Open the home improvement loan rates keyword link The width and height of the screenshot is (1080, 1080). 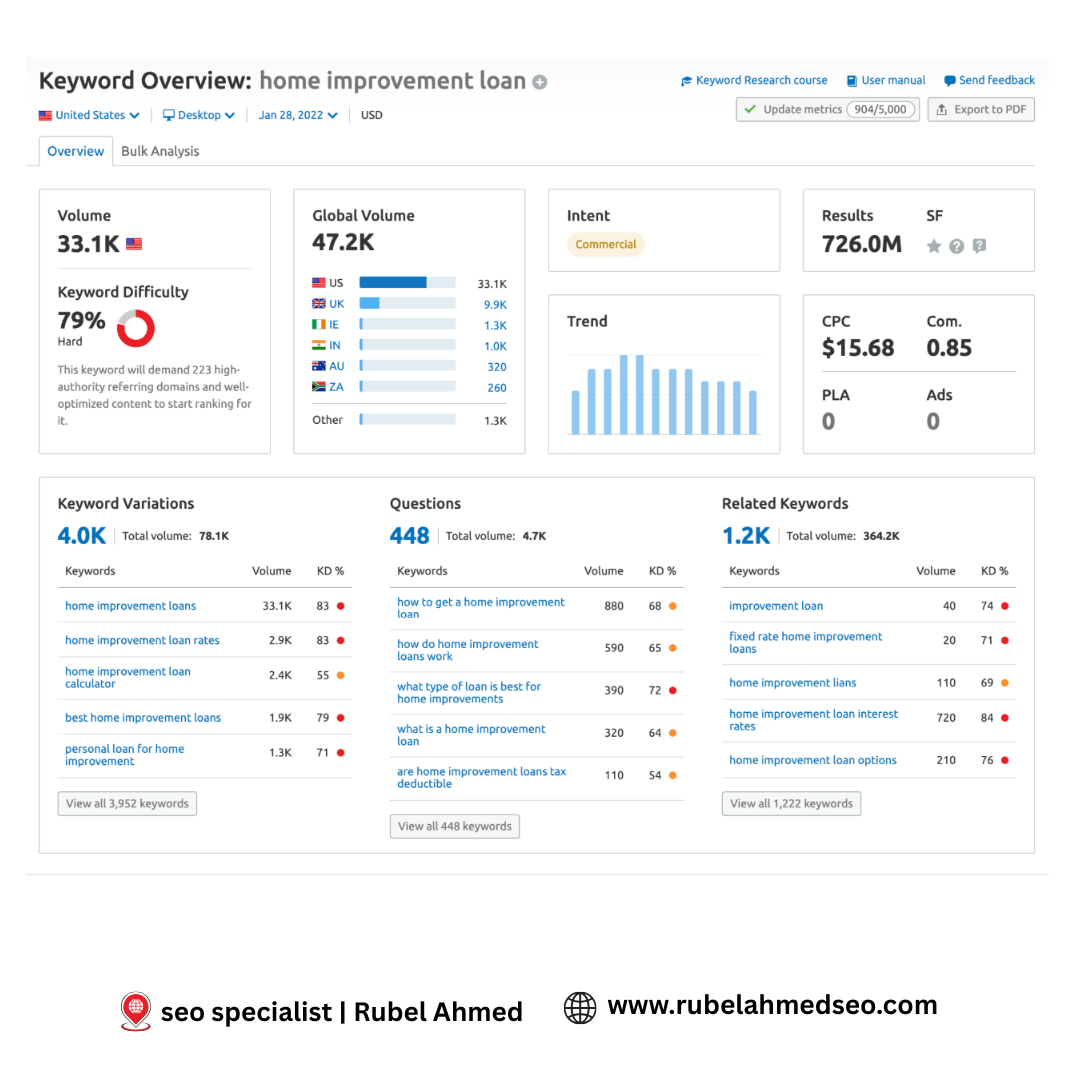pos(142,640)
